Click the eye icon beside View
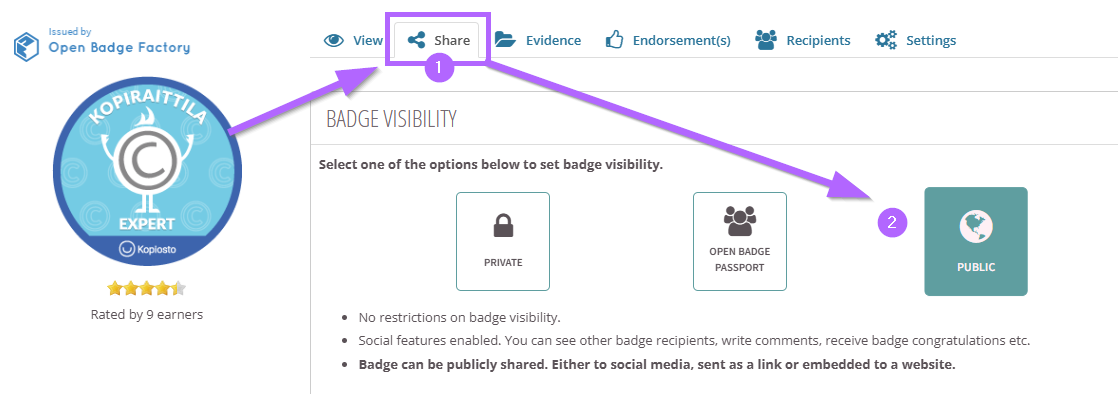This screenshot has width=1118, height=394. click(333, 40)
